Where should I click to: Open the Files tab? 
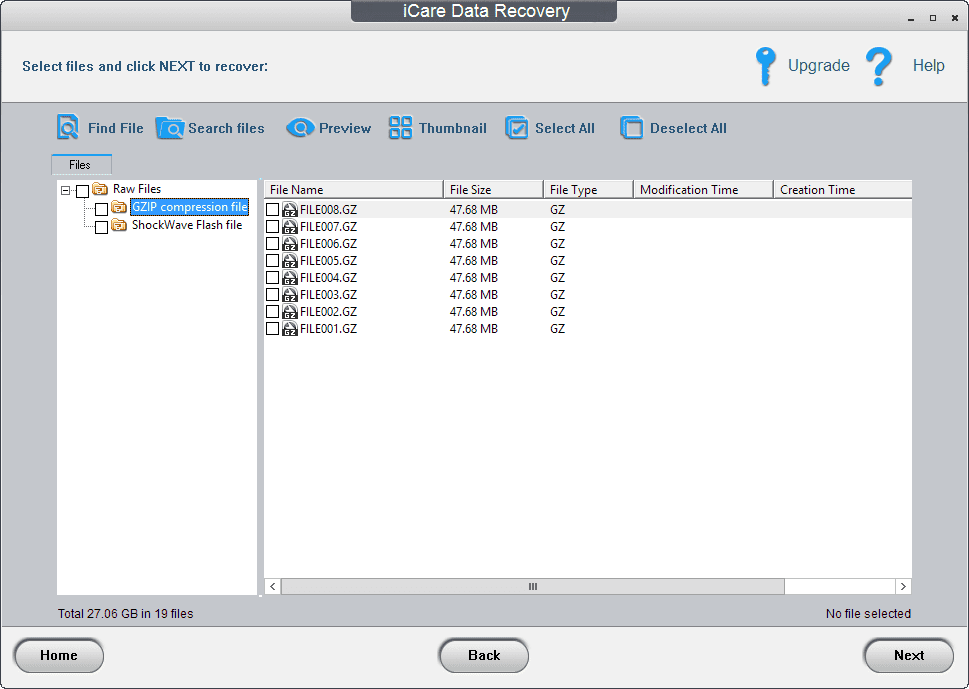pos(82,164)
